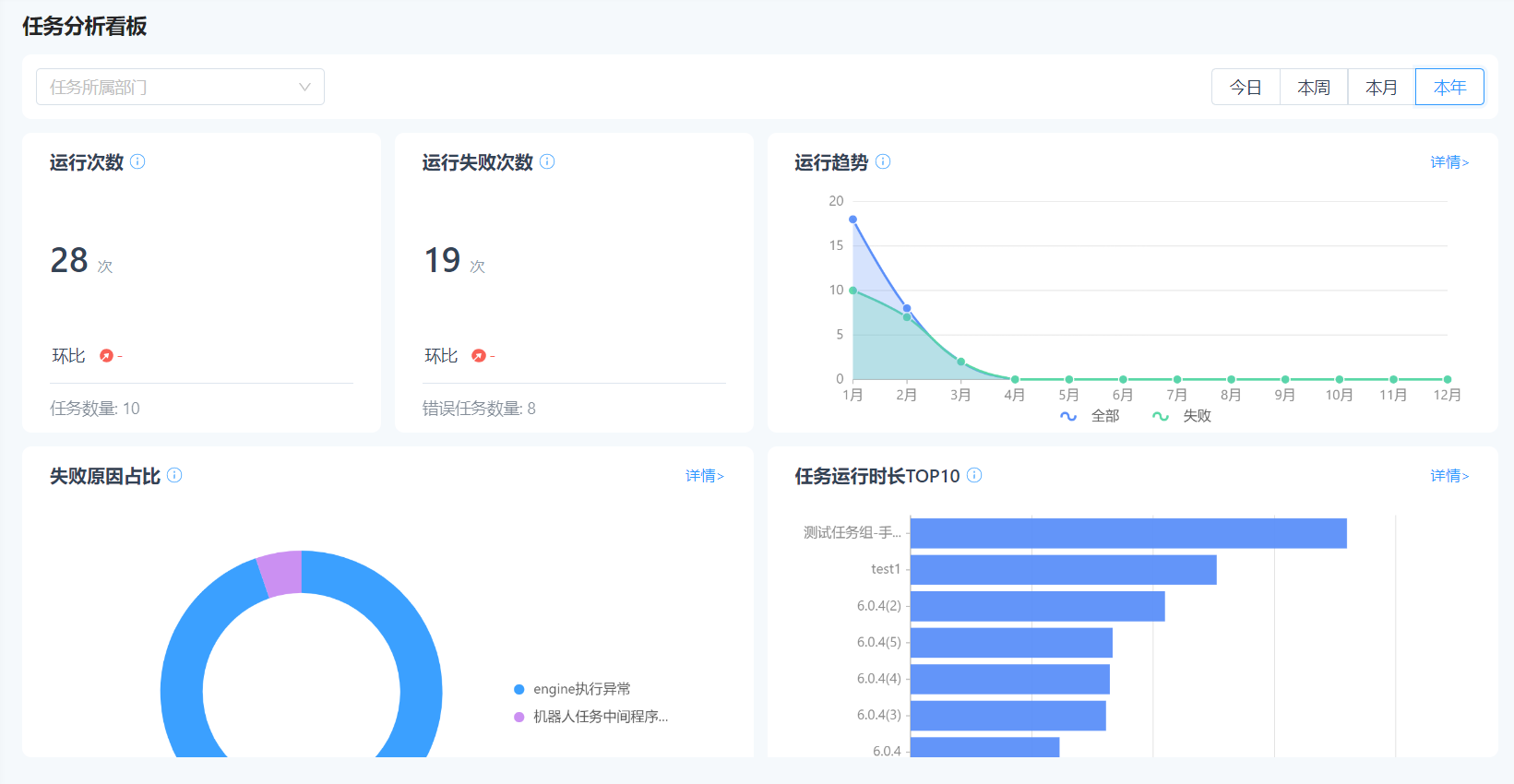Click info icon beside 运行失败次数
The image size is (1514, 784).
point(547,161)
